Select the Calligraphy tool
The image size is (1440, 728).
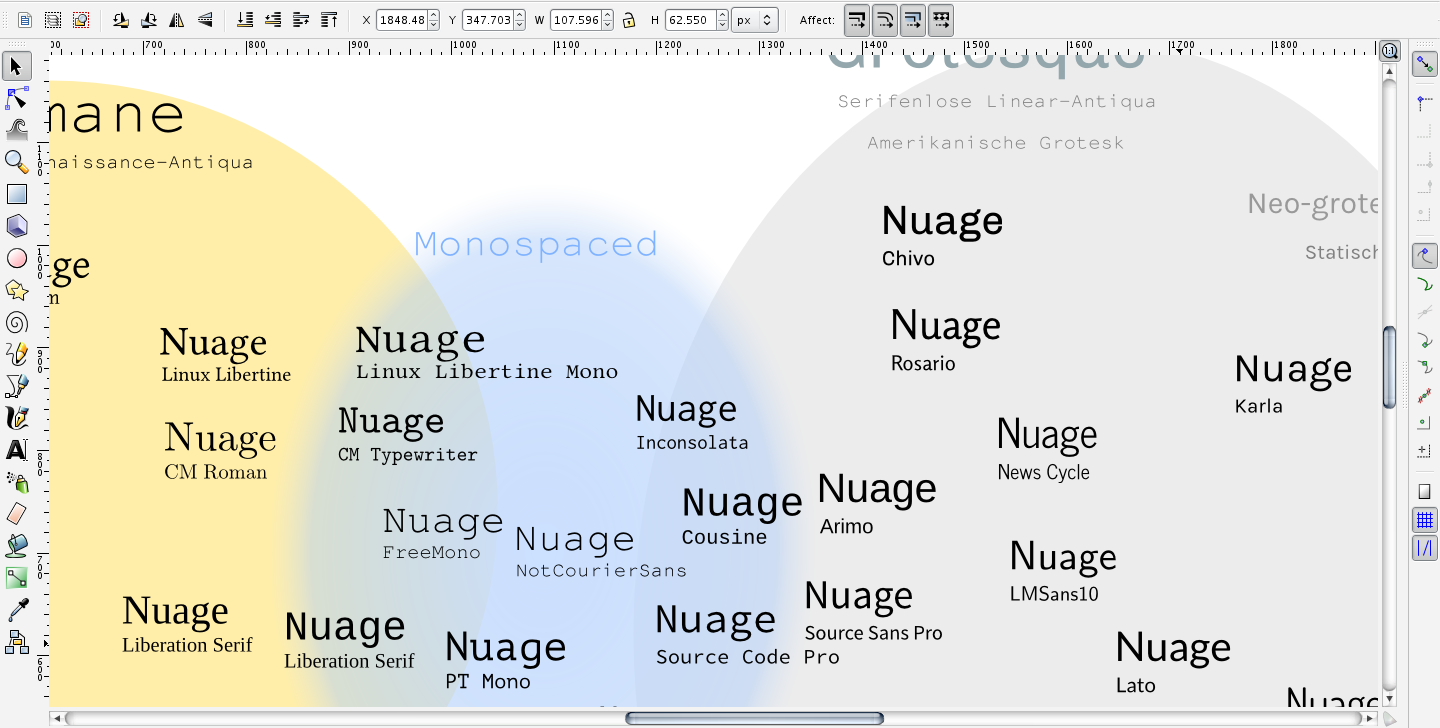click(x=16, y=418)
